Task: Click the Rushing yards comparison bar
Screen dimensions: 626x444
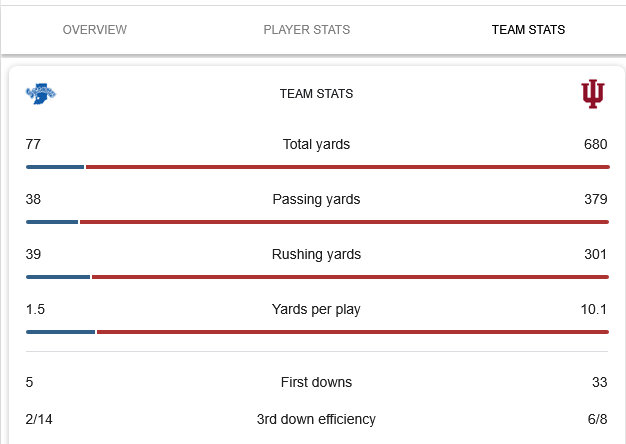Action: coord(316,277)
